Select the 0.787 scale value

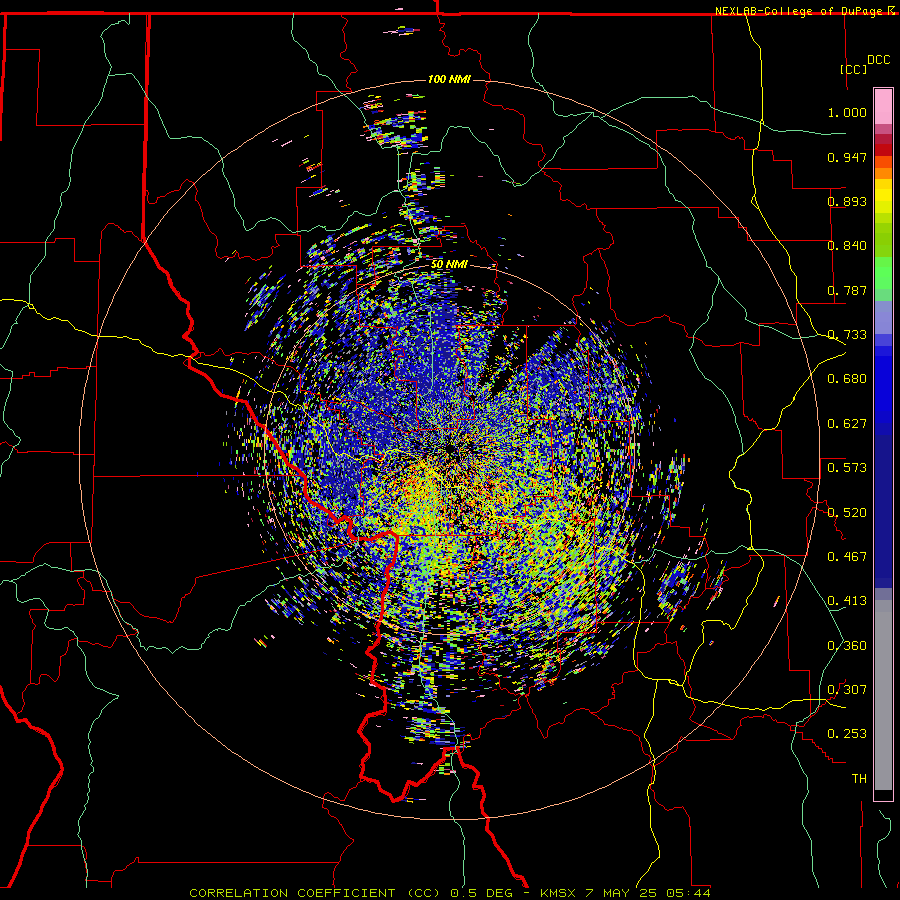847,290
